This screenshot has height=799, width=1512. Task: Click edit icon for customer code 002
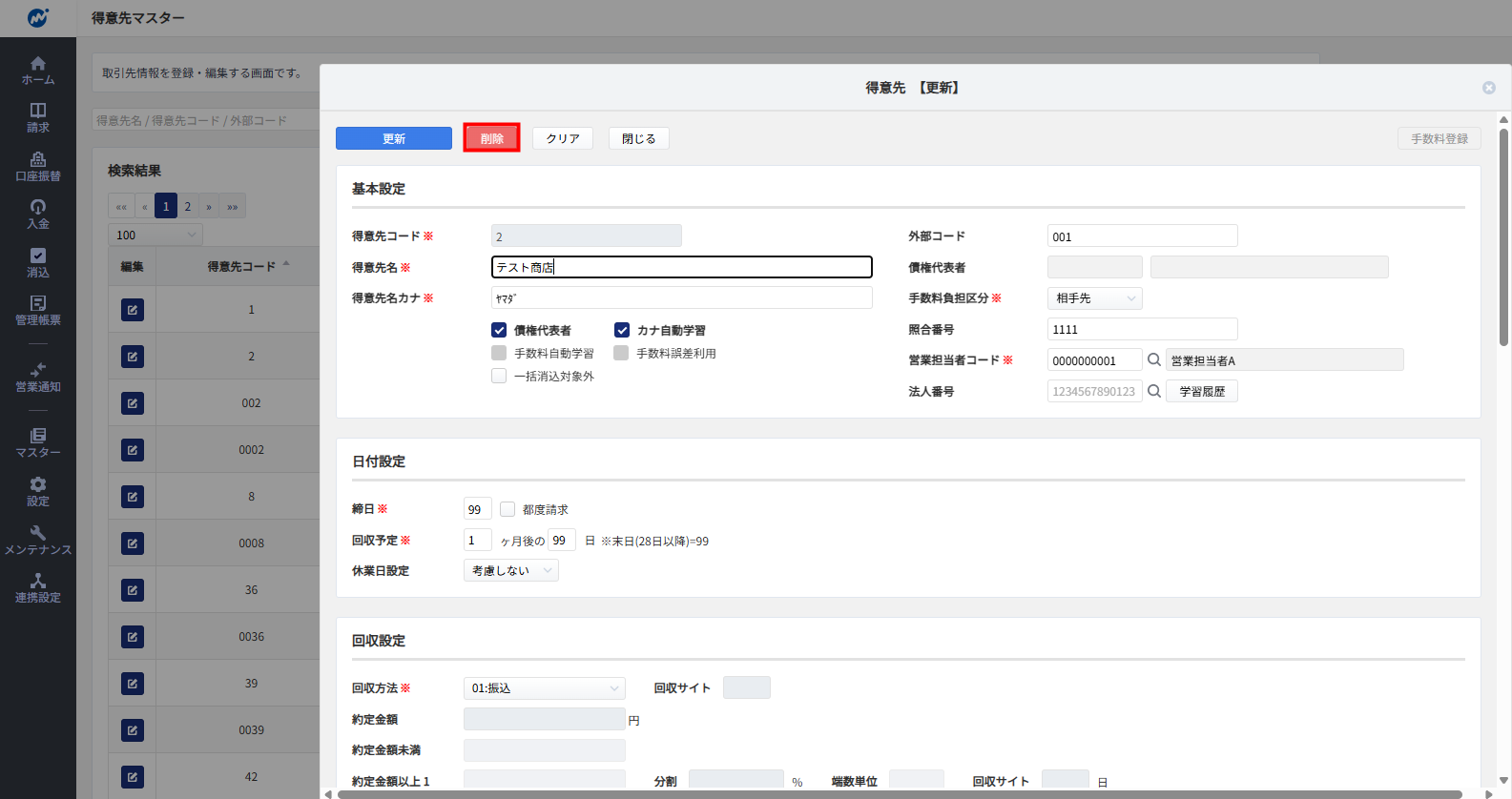tap(133, 403)
